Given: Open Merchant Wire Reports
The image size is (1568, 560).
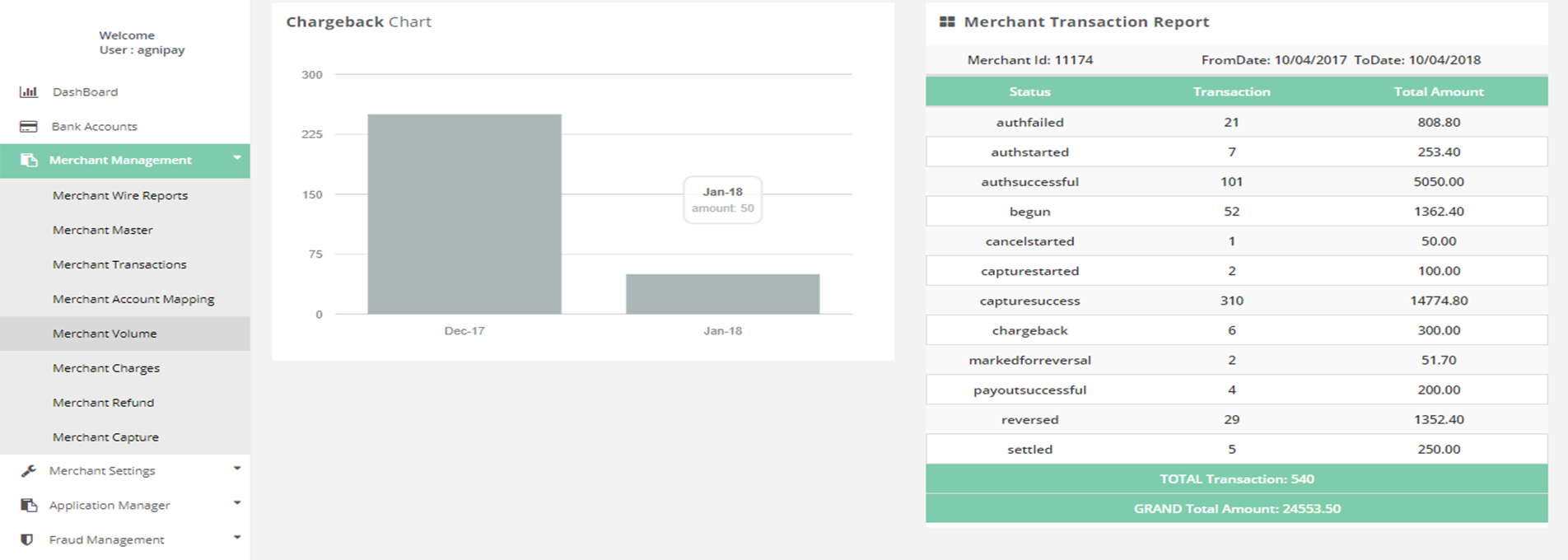Looking at the screenshot, I should [120, 196].
